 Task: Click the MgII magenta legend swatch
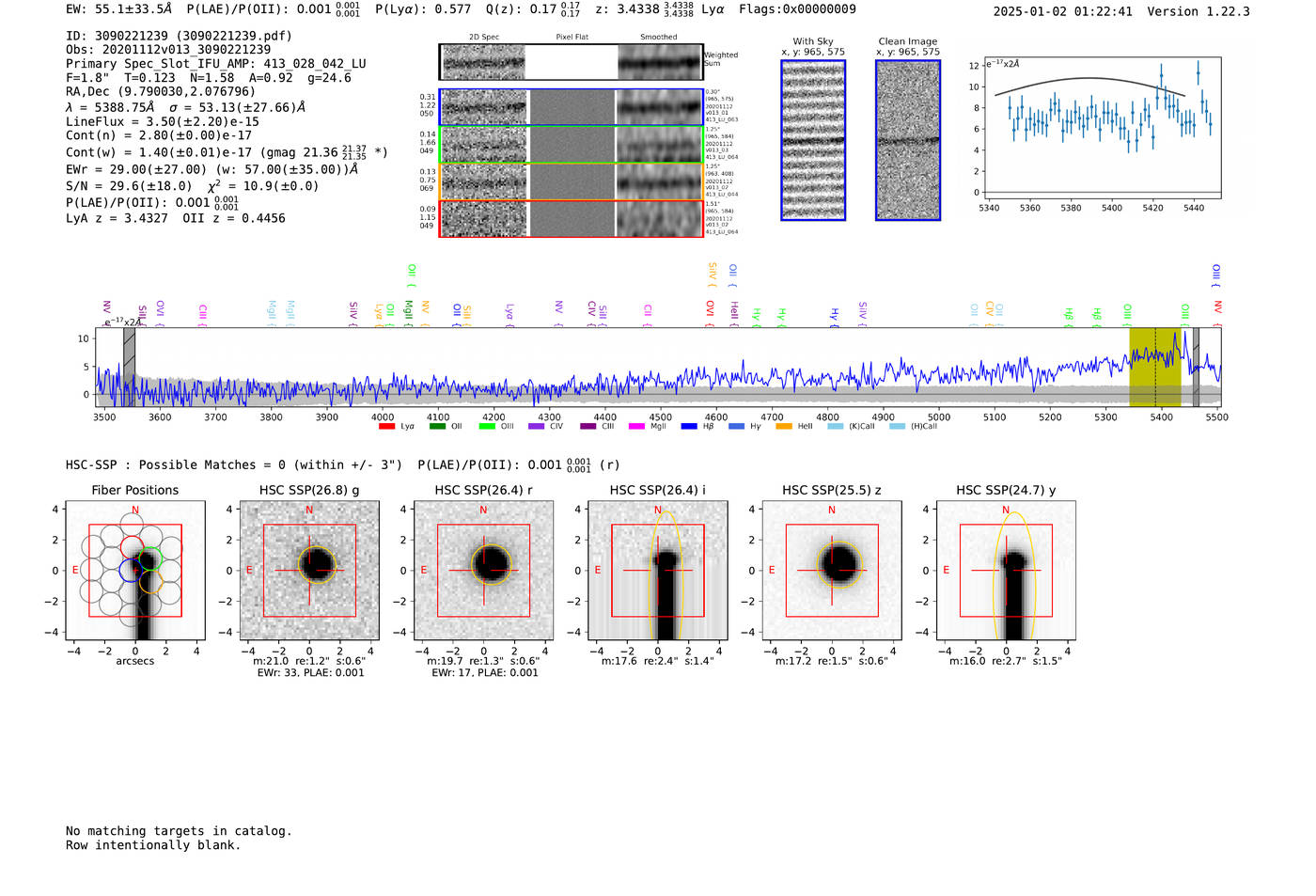636,426
